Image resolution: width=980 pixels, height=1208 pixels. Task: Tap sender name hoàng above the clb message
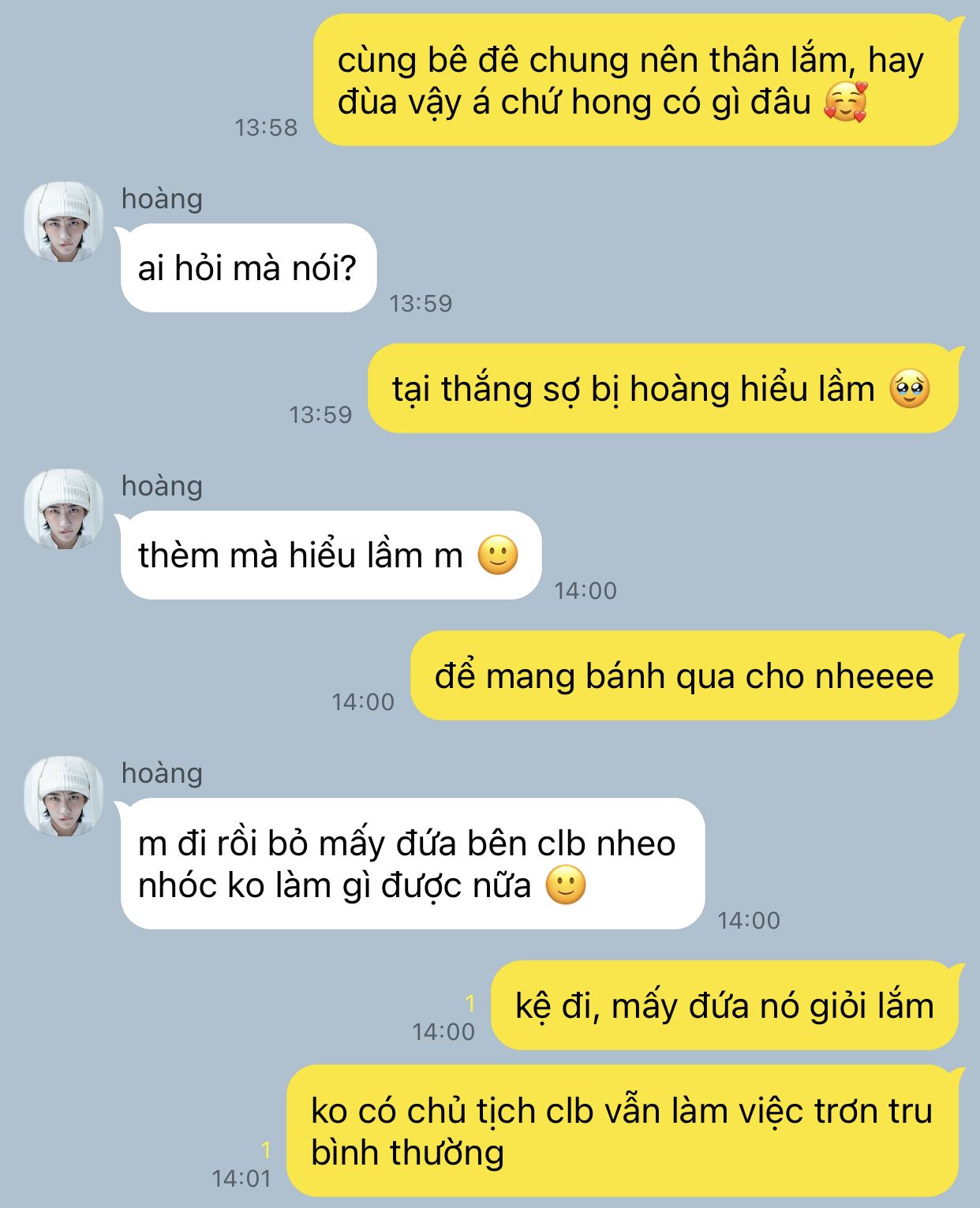pyautogui.click(x=162, y=773)
